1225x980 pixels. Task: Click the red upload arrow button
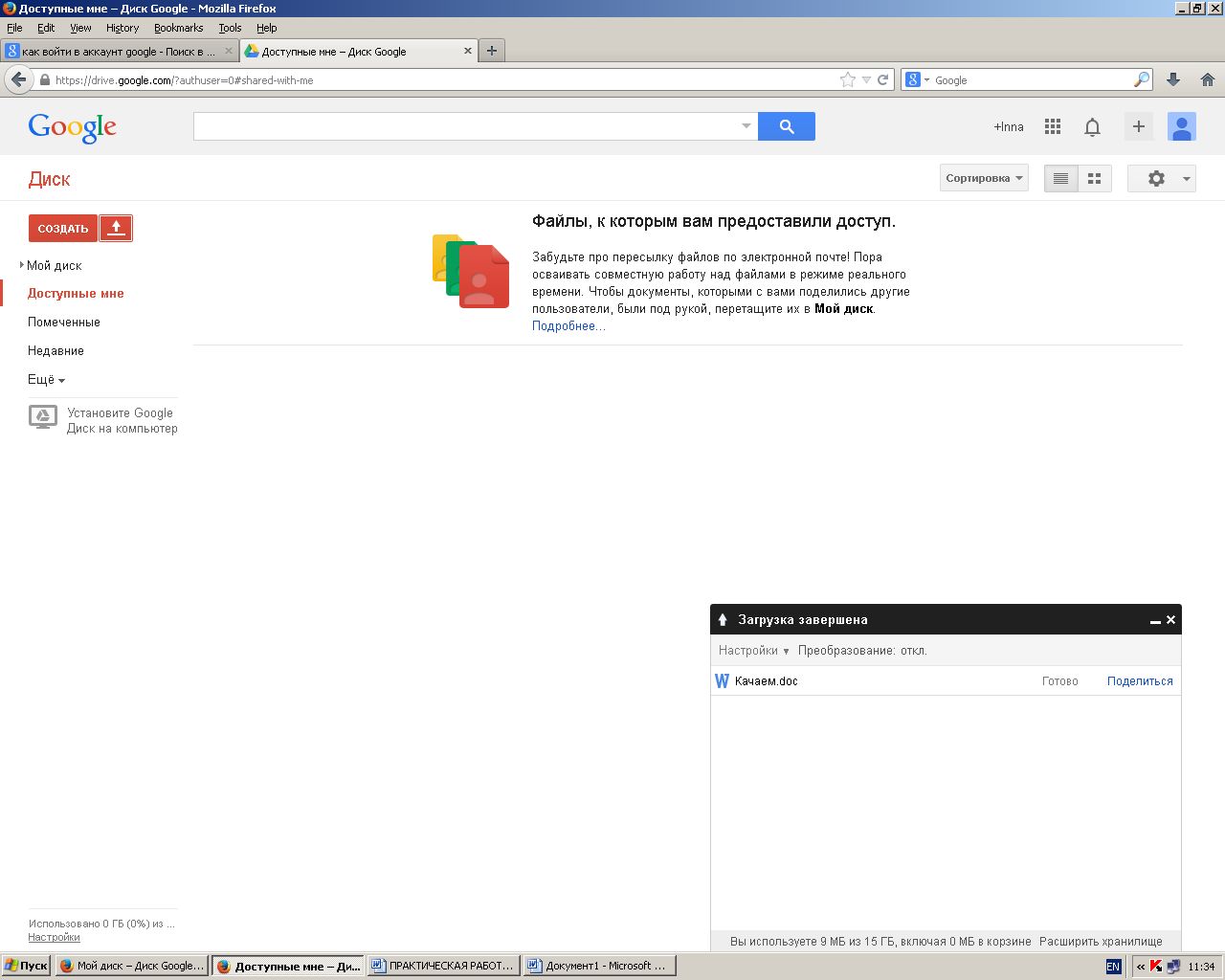point(116,228)
